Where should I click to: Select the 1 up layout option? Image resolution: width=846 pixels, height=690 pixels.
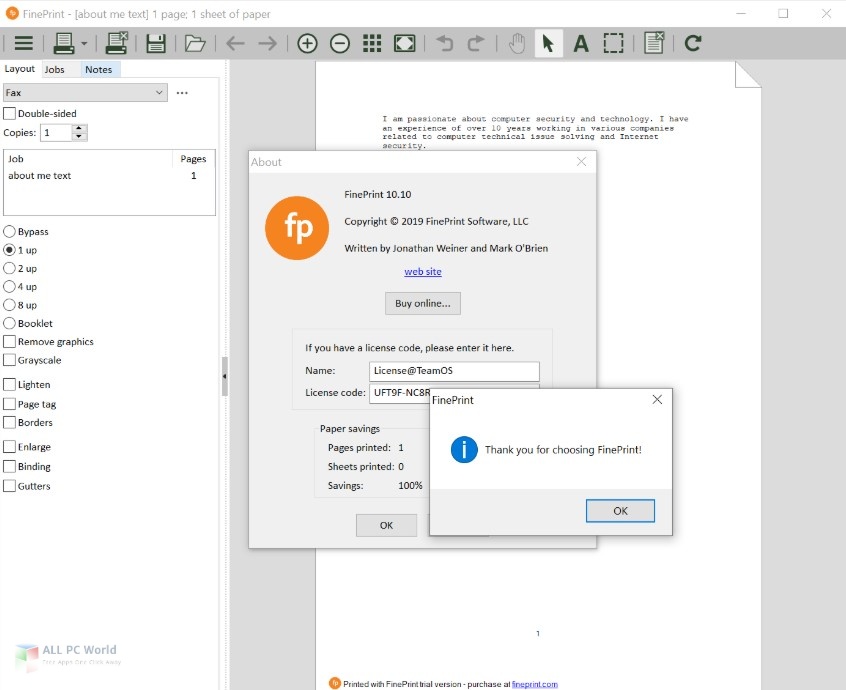click(x=9, y=250)
